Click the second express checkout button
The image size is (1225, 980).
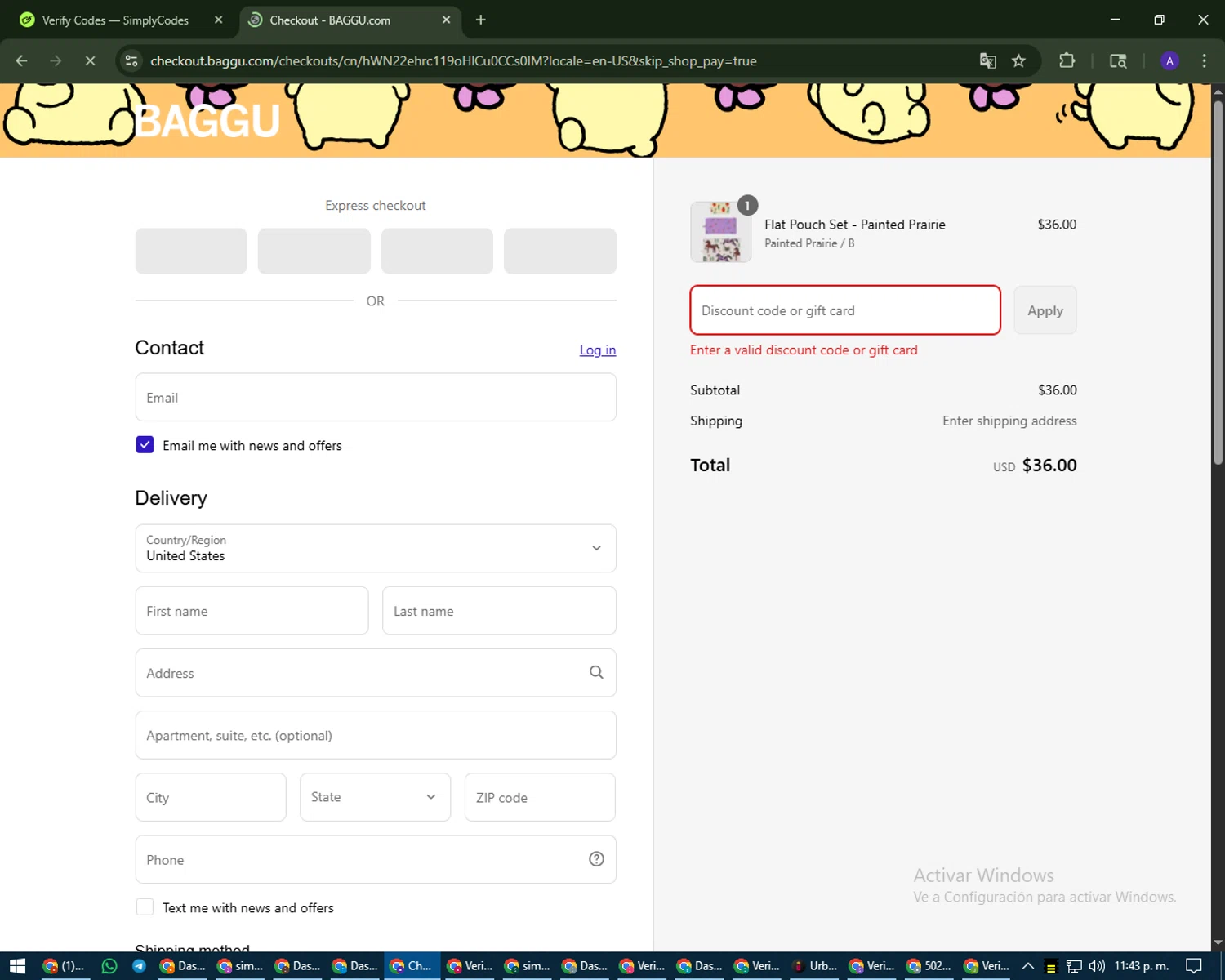(x=314, y=251)
